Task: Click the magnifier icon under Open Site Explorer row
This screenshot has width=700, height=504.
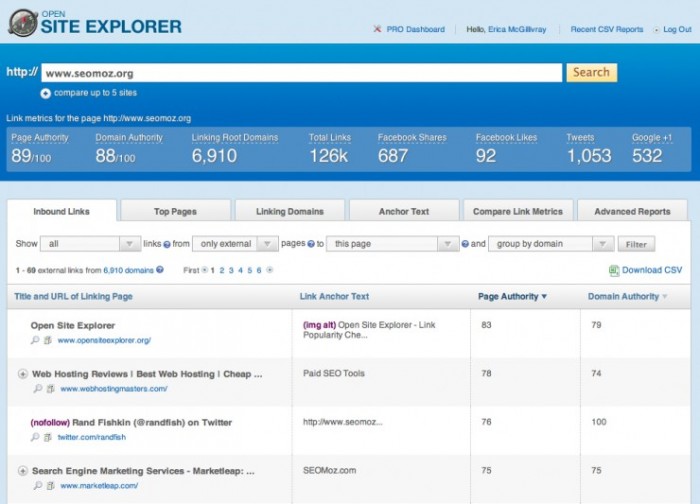Action: tap(35, 340)
